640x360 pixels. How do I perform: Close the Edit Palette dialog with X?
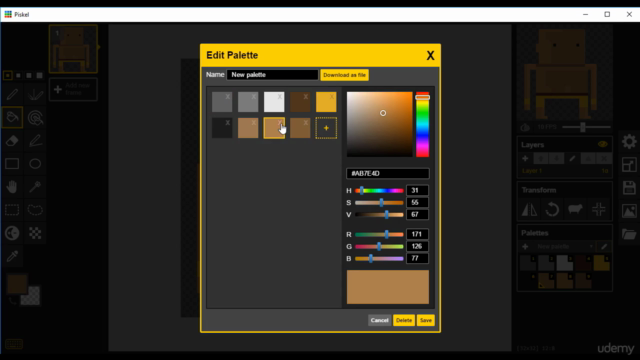[x=430, y=56]
